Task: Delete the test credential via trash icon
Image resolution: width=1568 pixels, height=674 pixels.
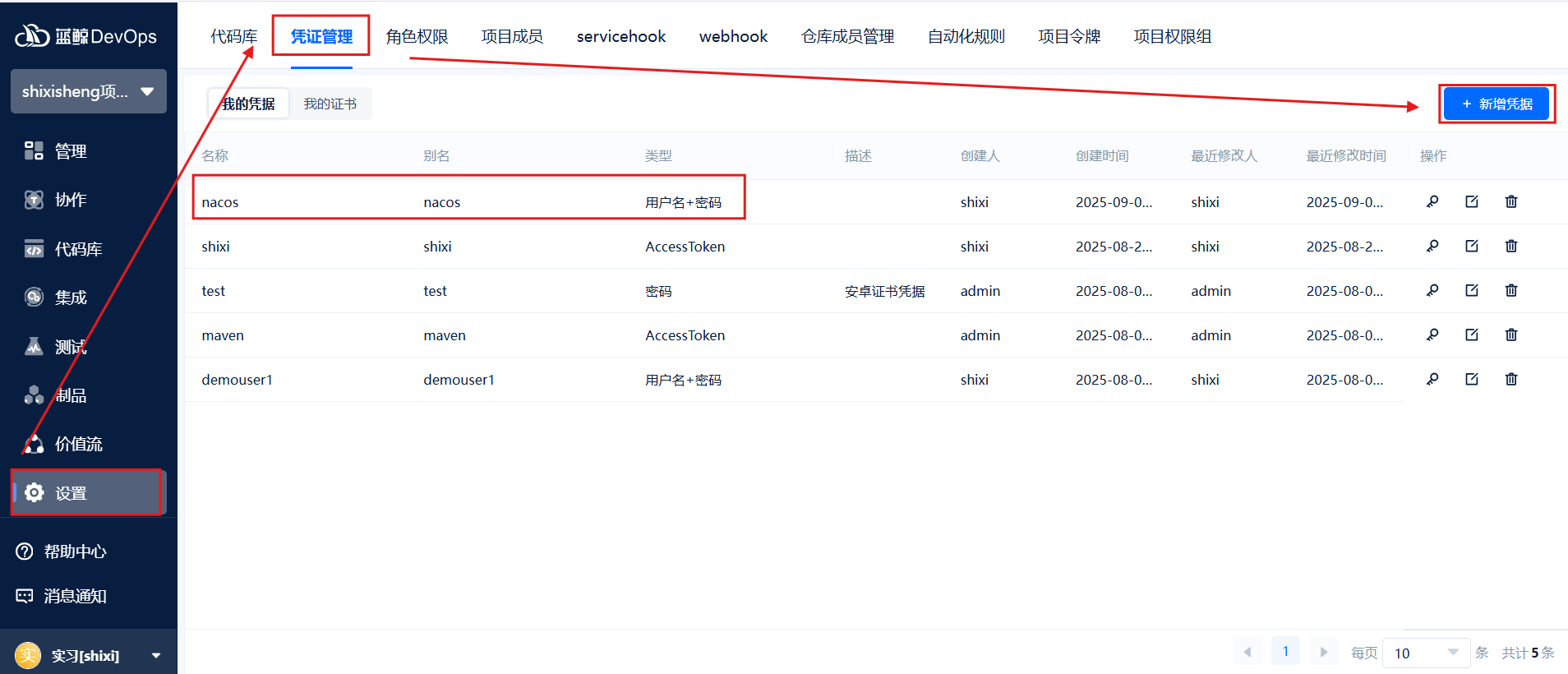Action: [1510, 290]
